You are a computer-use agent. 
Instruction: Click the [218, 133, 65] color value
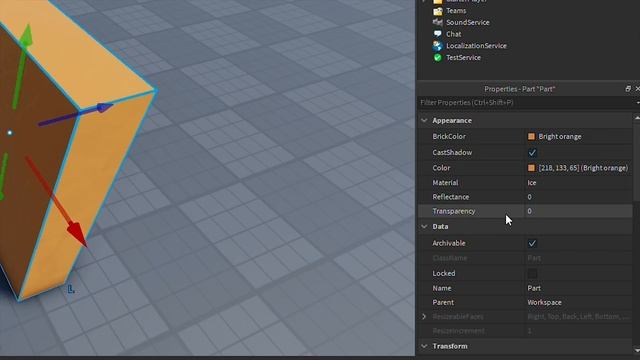point(583,168)
